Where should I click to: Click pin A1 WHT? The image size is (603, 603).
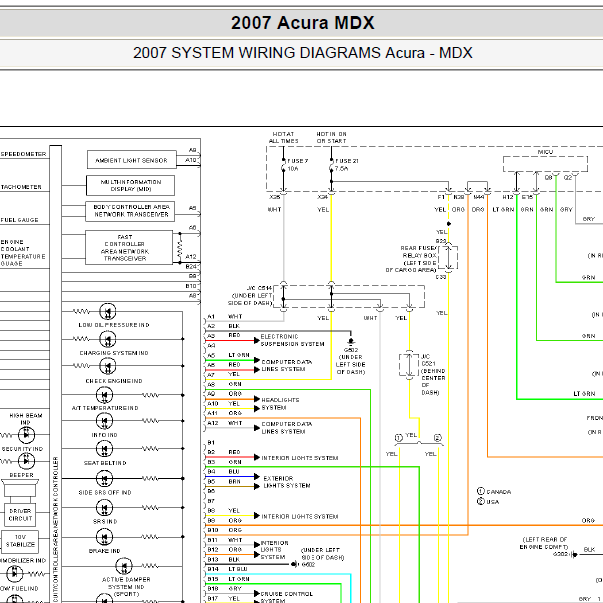pyautogui.click(x=225, y=316)
